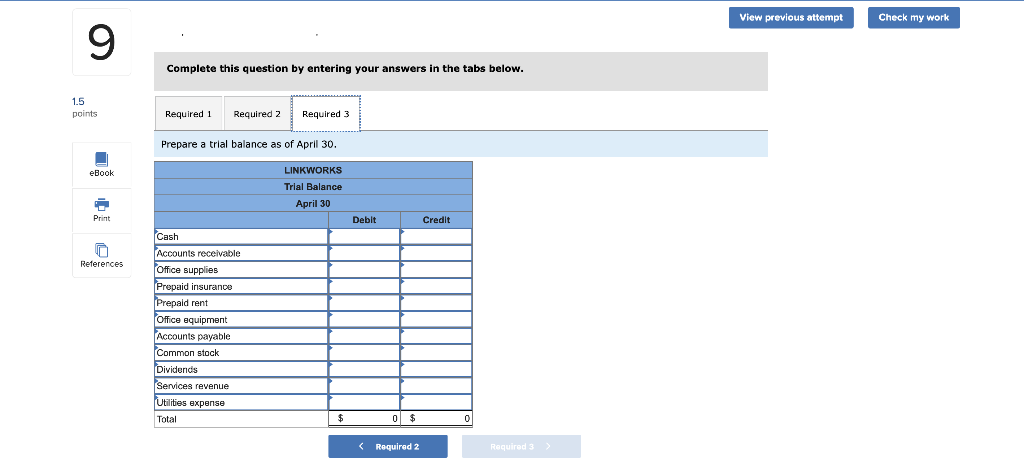Click the Total debit amount cell
Screen dimensions: 1024x469
coord(364,419)
